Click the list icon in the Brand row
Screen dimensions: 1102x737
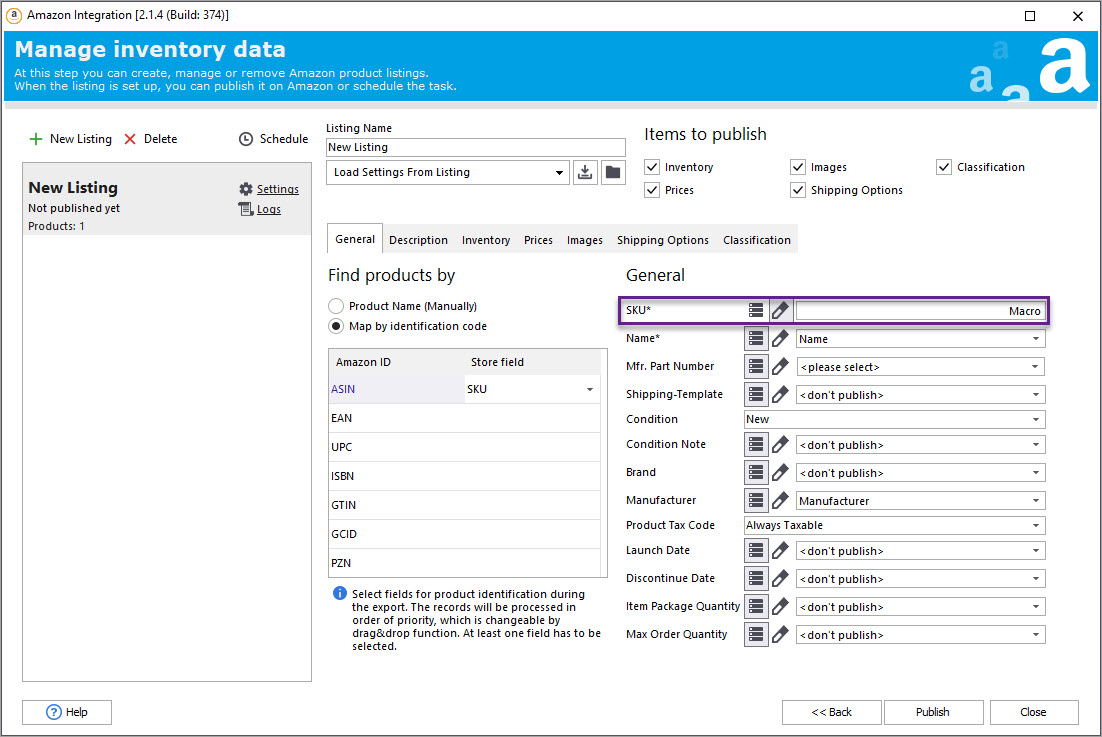click(x=757, y=473)
